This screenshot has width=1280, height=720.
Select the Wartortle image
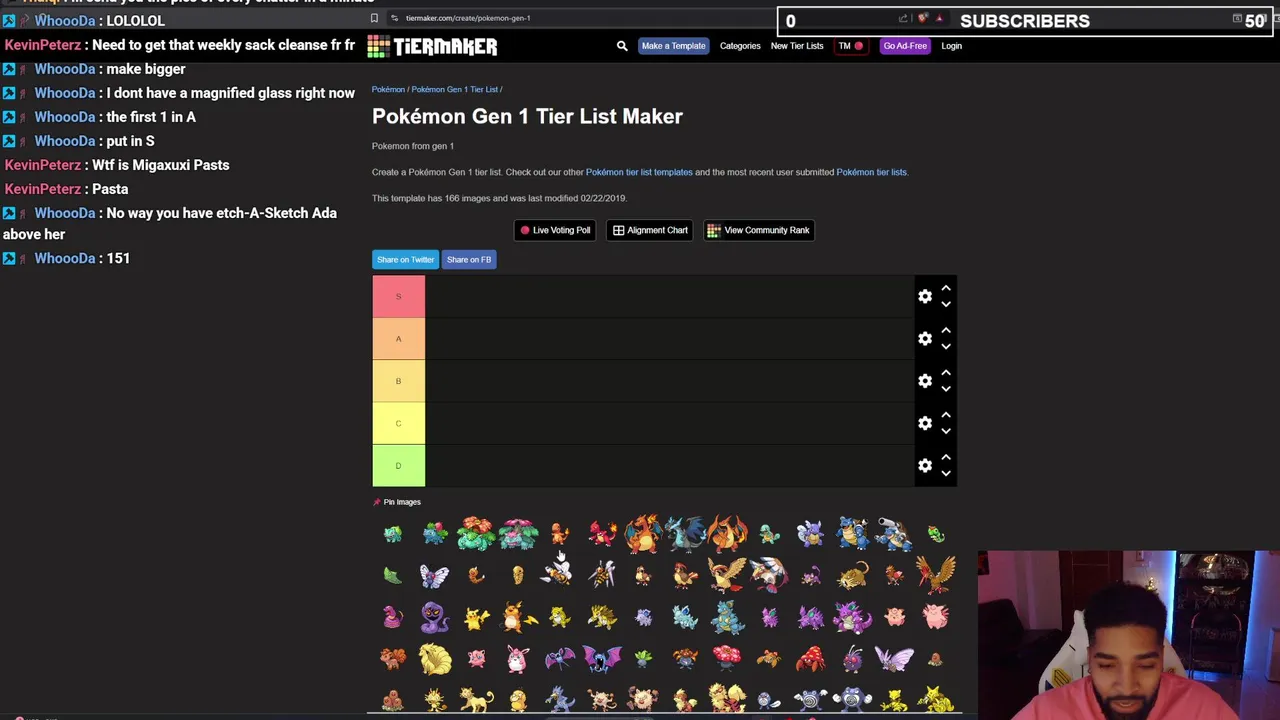tap(811, 534)
